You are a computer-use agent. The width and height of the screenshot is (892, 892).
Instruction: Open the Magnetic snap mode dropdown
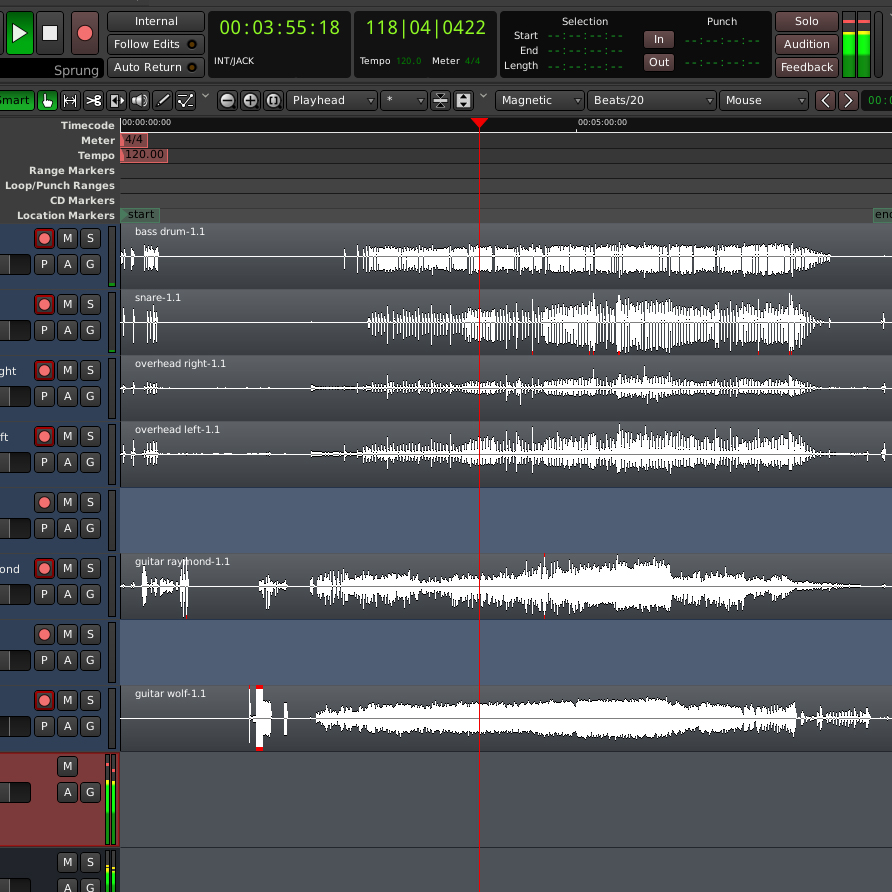click(x=540, y=100)
